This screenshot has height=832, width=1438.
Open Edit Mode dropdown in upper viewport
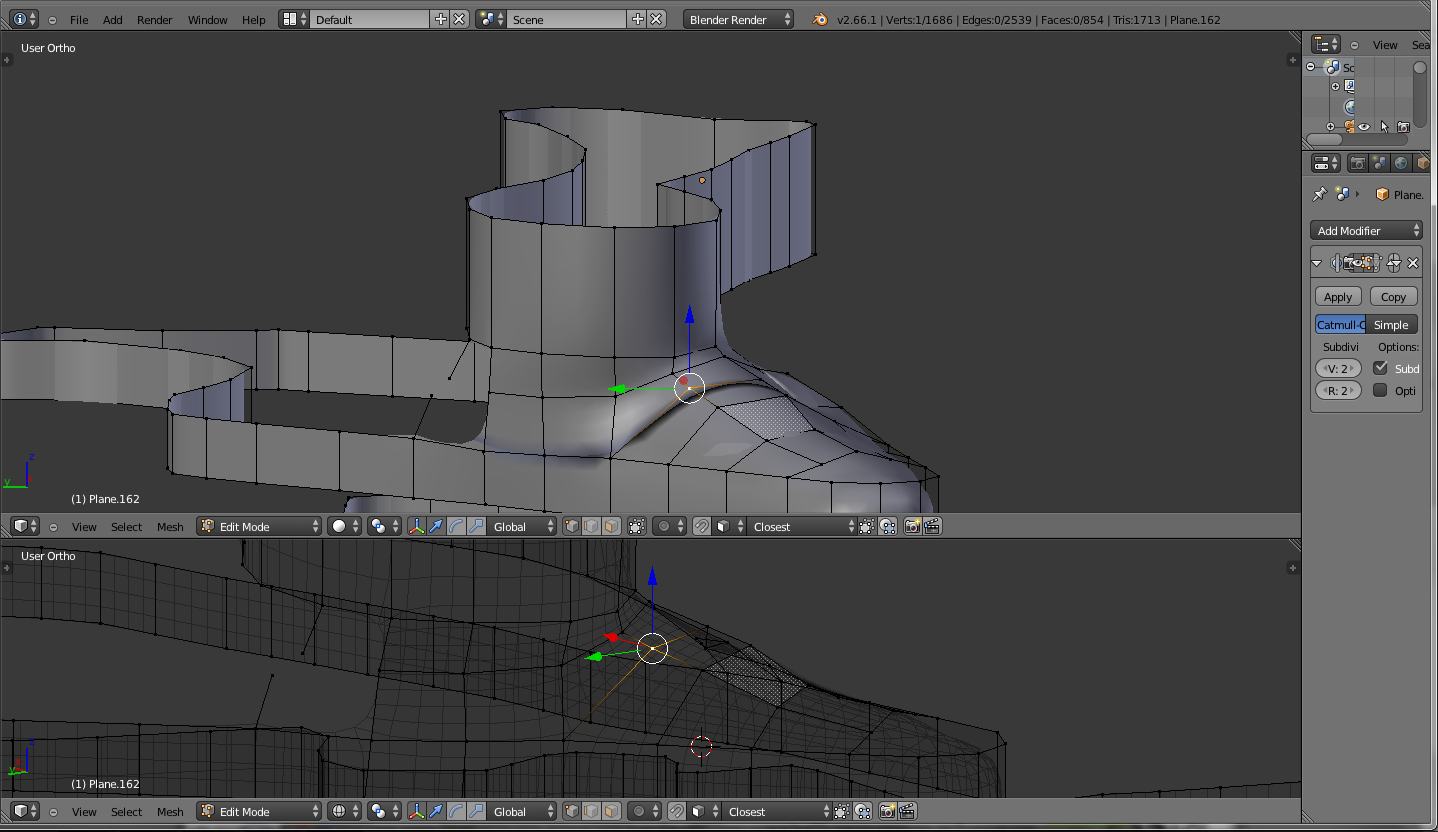(x=260, y=526)
